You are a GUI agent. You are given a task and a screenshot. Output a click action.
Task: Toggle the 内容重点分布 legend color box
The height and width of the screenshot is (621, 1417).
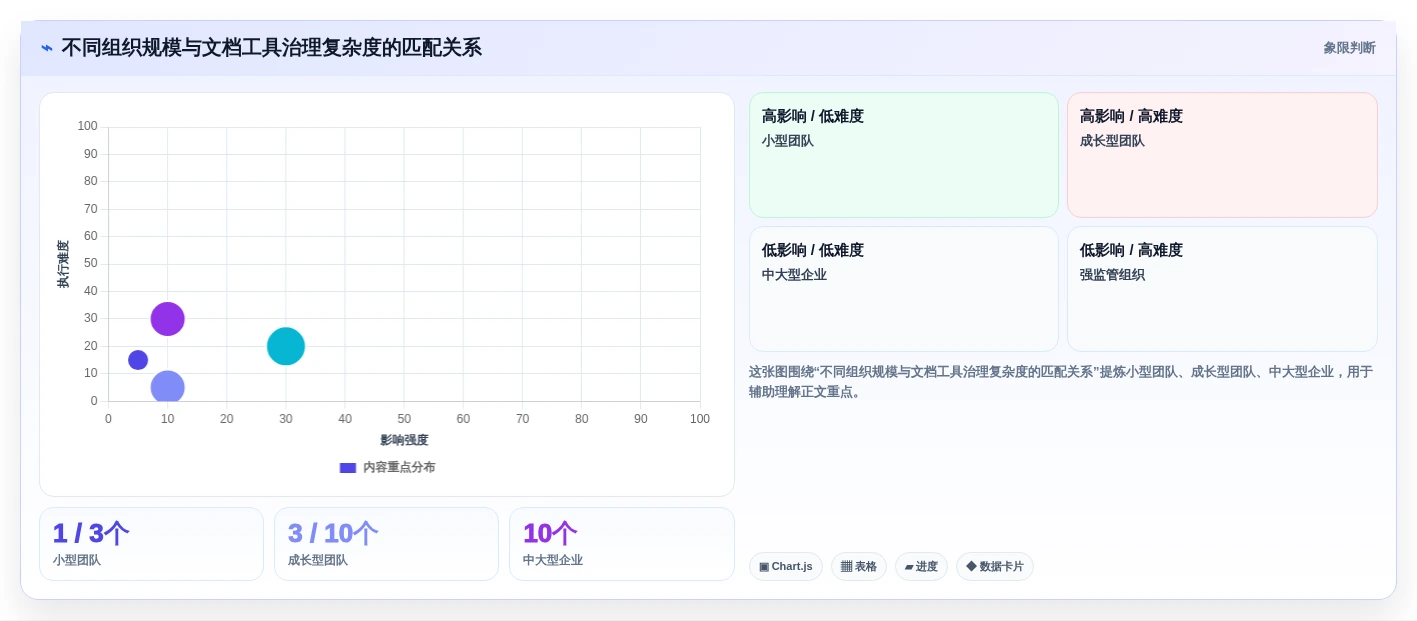pyautogui.click(x=348, y=467)
